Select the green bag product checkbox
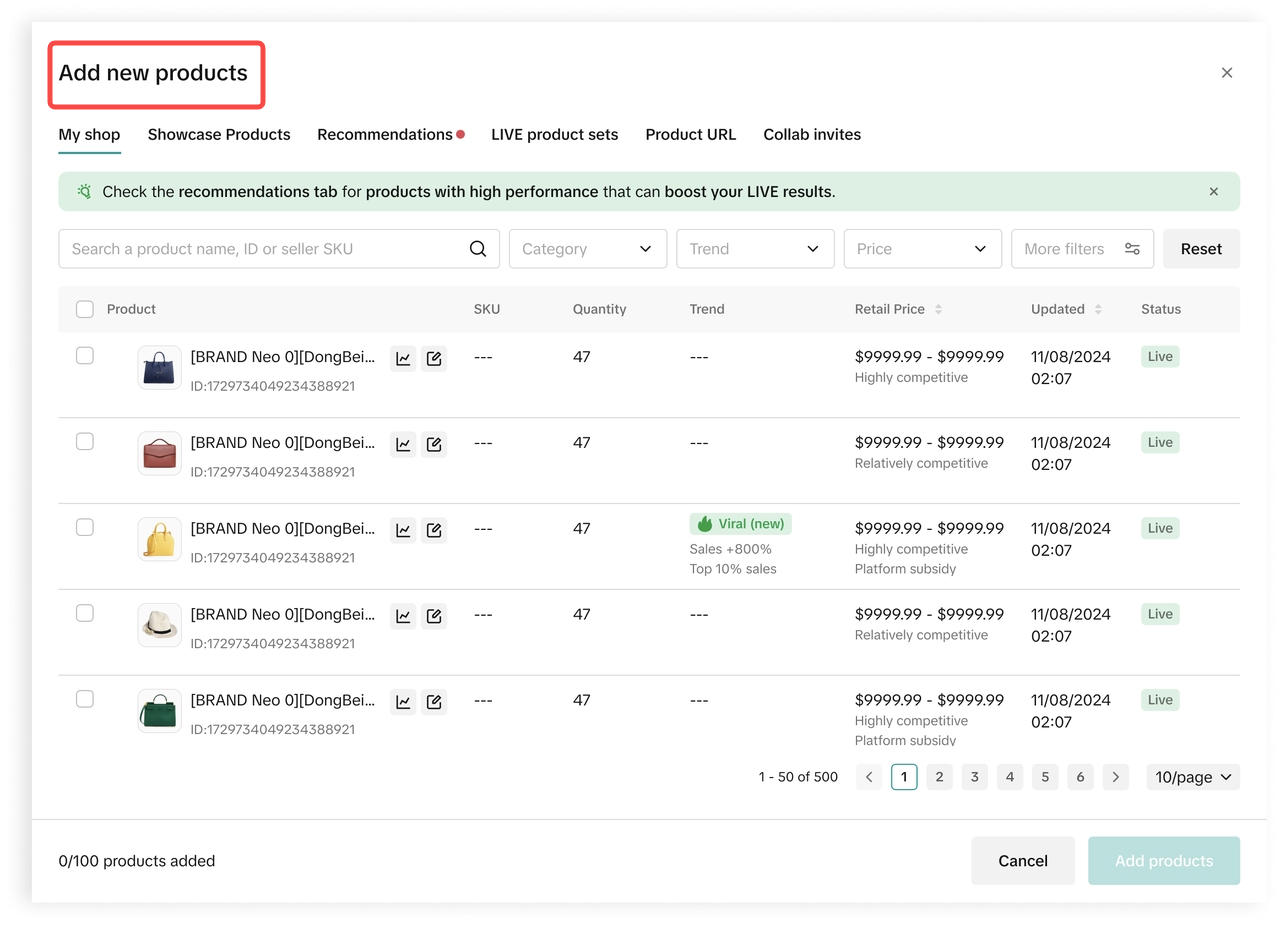The height and width of the screenshot is (925, 1280). [85, 700]
